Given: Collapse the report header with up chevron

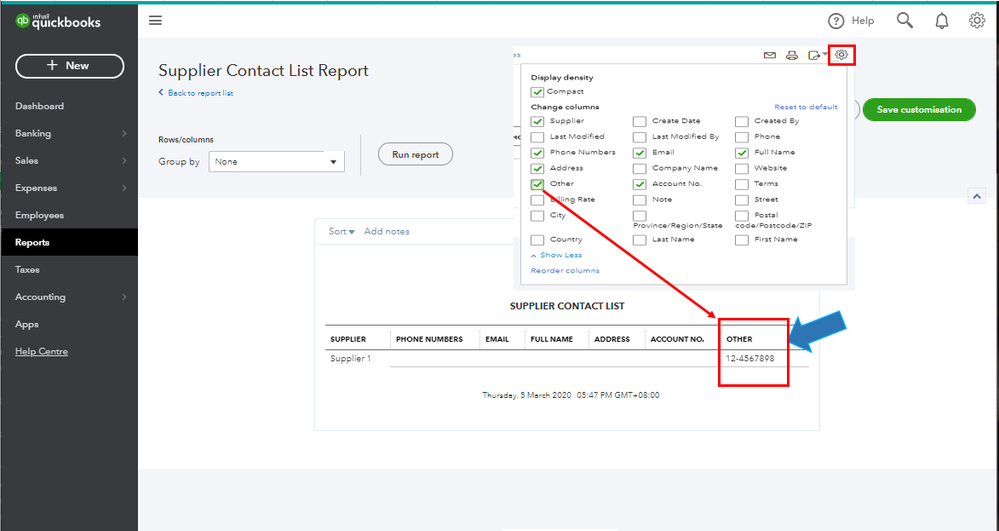Looking at the screenshot, I should [977, 196].
